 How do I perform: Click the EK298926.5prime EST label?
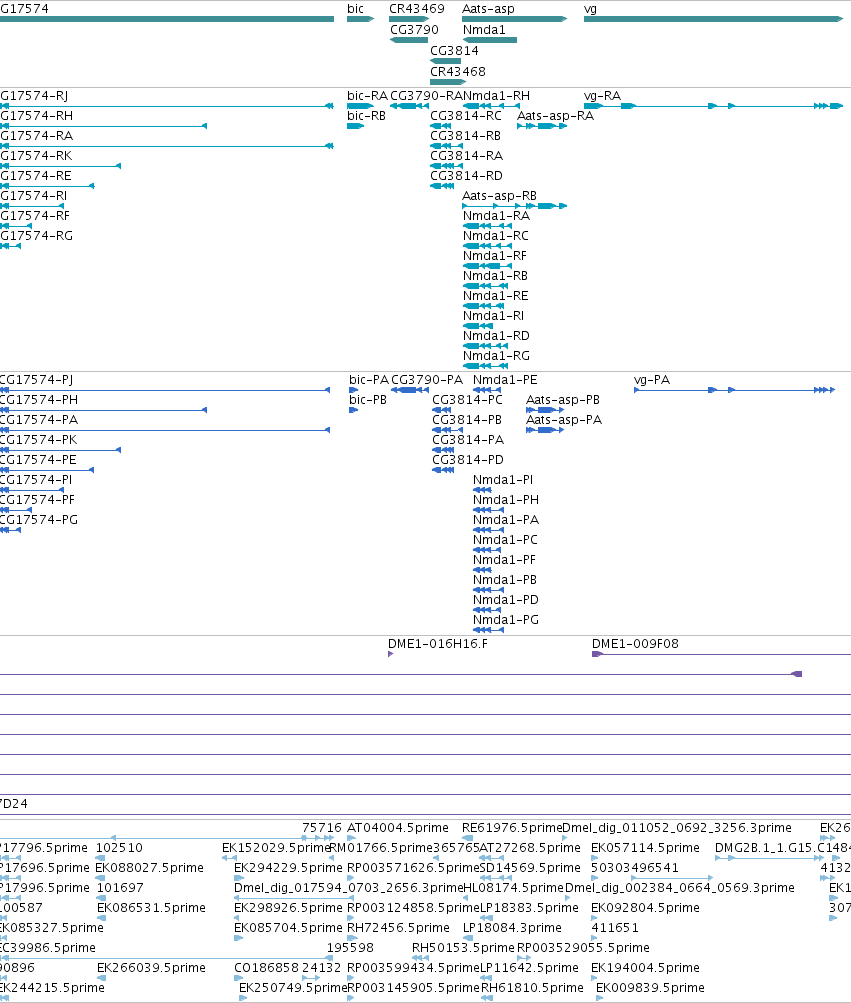[x=288, y=908]
